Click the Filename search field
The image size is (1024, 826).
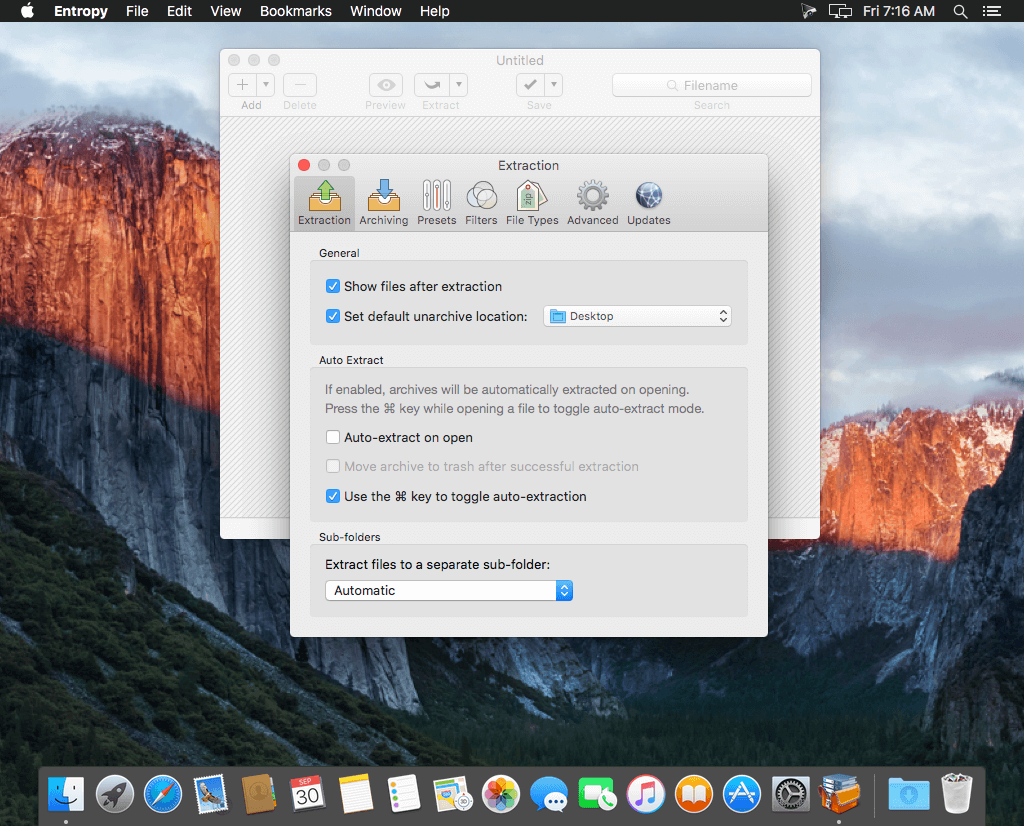712,86
